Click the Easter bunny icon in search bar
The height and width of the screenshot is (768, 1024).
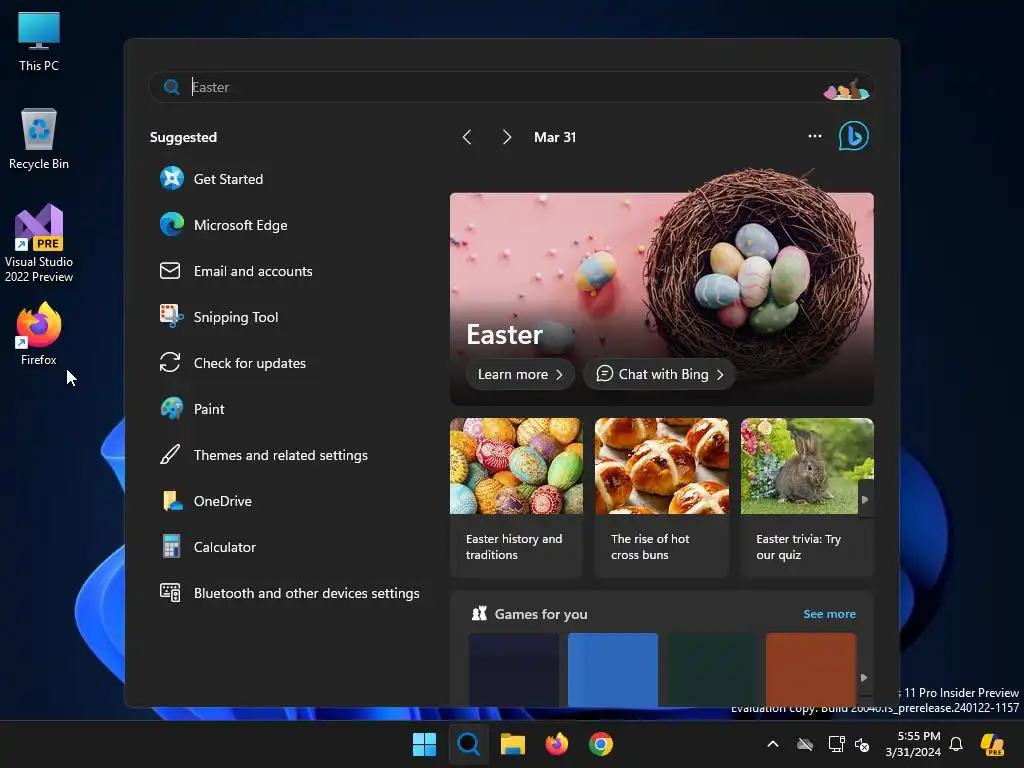pos(846,89)
